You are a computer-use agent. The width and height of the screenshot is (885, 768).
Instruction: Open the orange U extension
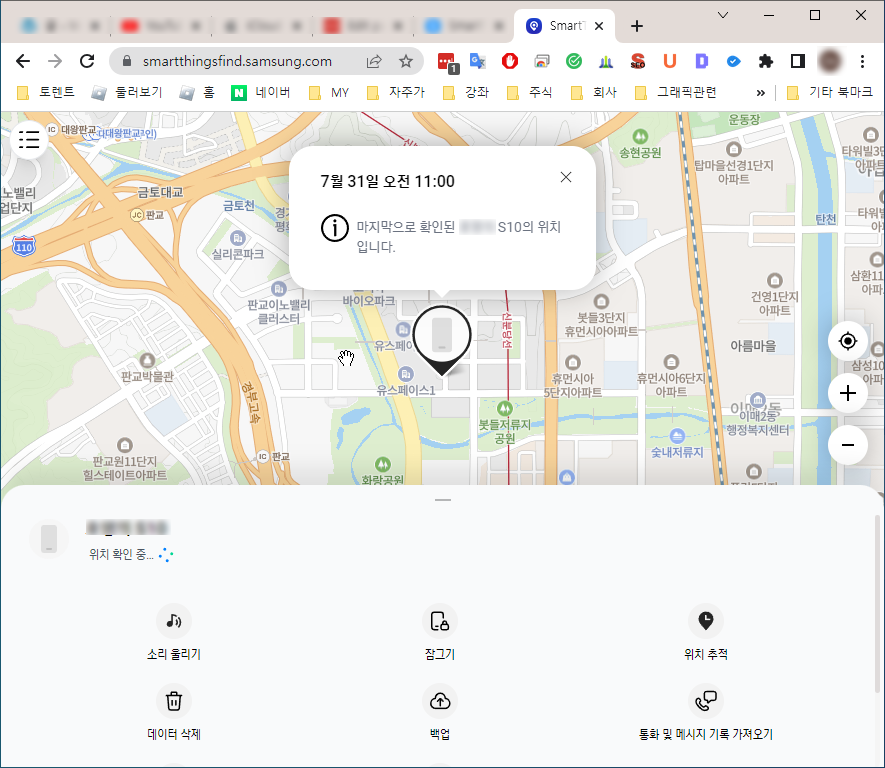click(670, 61)
